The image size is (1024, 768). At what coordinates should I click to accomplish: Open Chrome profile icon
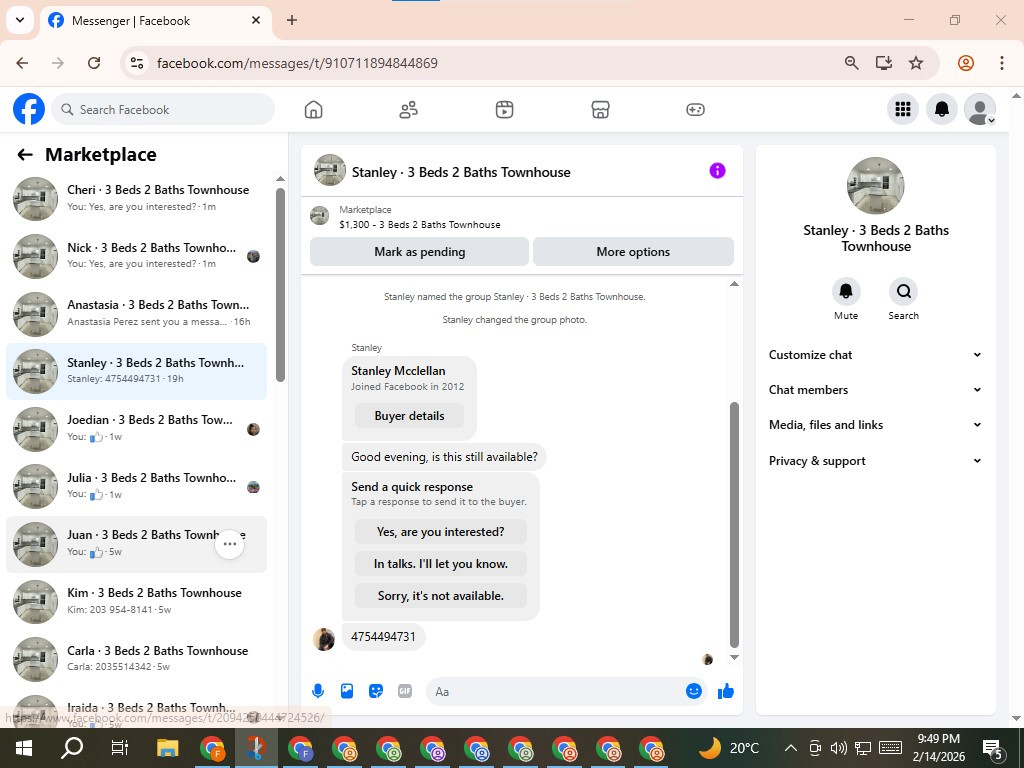[966, 63]
